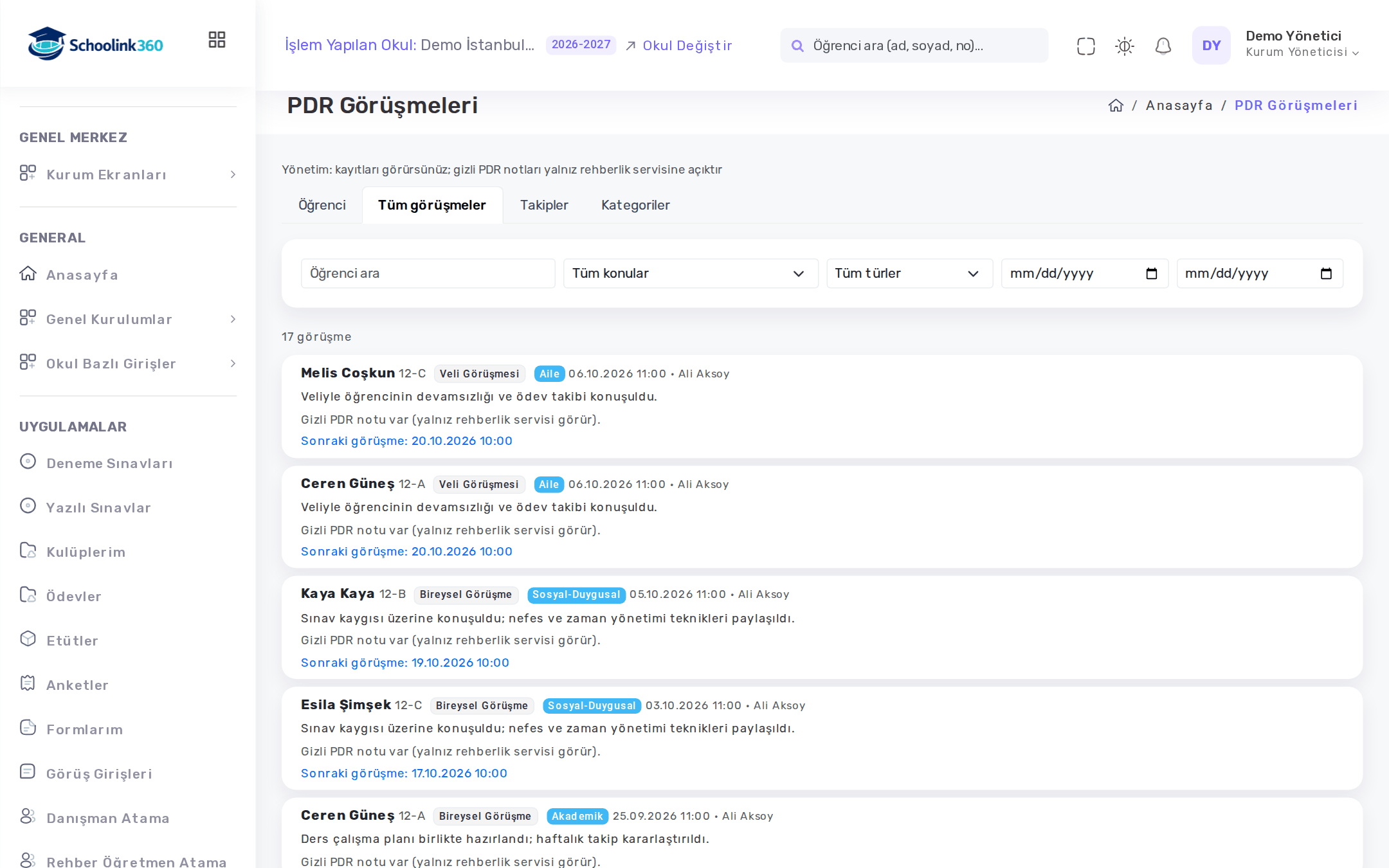Open notifications bell
Viewport: 1389px width, 868px height.
point(1163,46)
